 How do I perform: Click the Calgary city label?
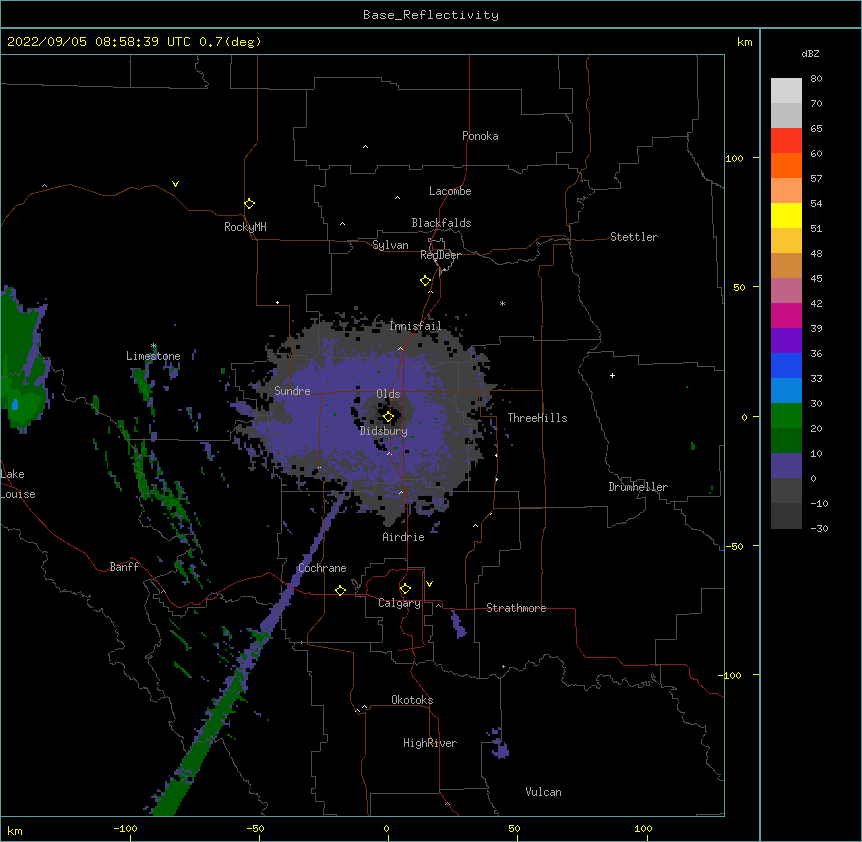(399, 603)
